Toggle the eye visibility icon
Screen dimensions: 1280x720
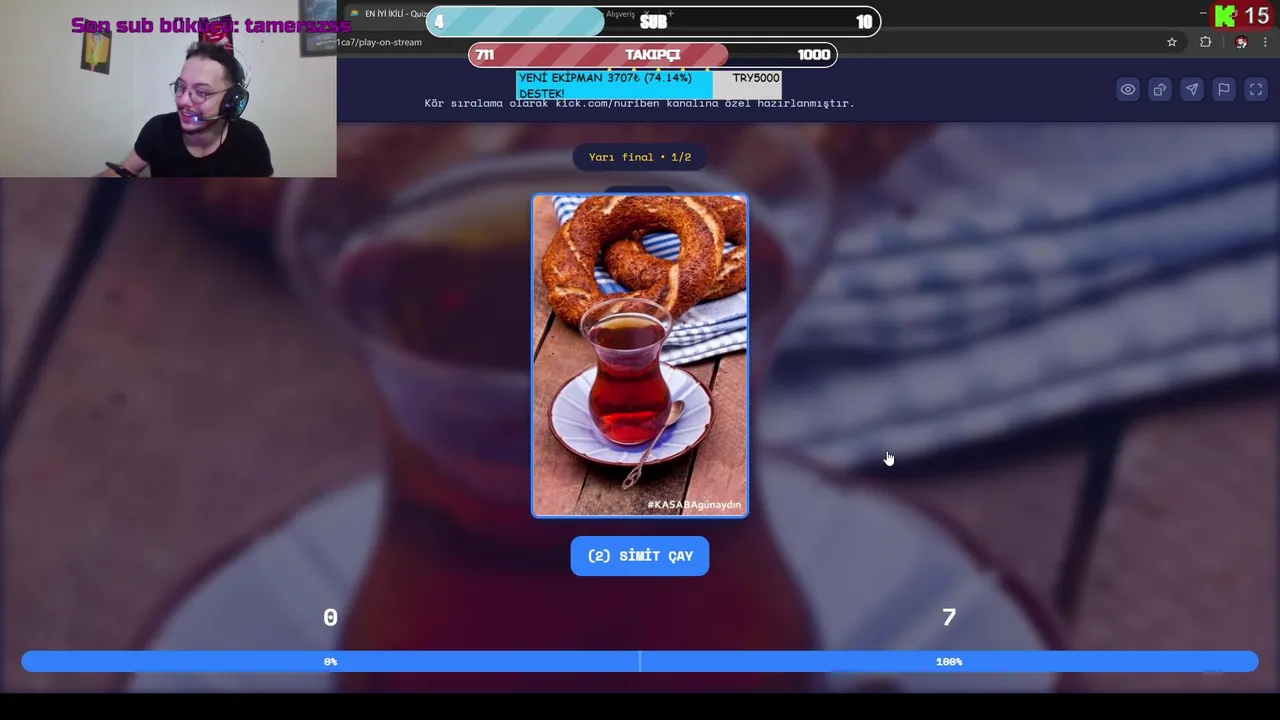[1127, 90]
